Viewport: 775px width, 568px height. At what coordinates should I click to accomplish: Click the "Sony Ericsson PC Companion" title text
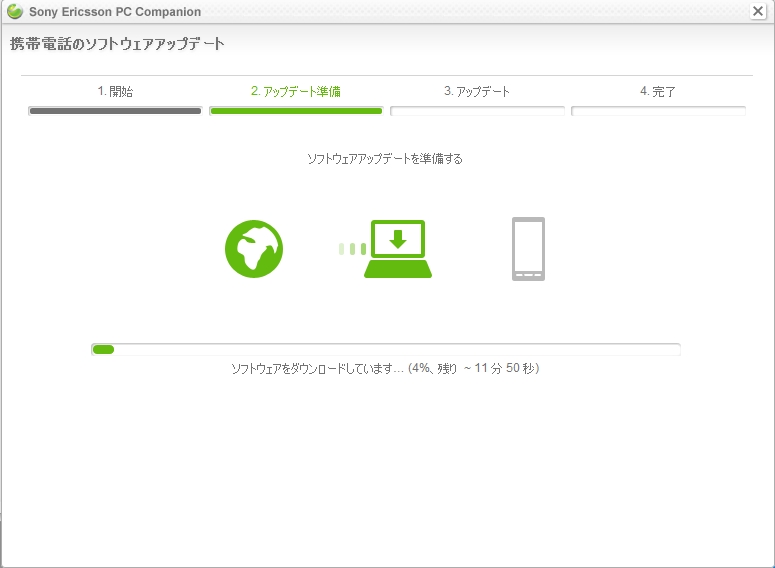click(x=115, y=12)
